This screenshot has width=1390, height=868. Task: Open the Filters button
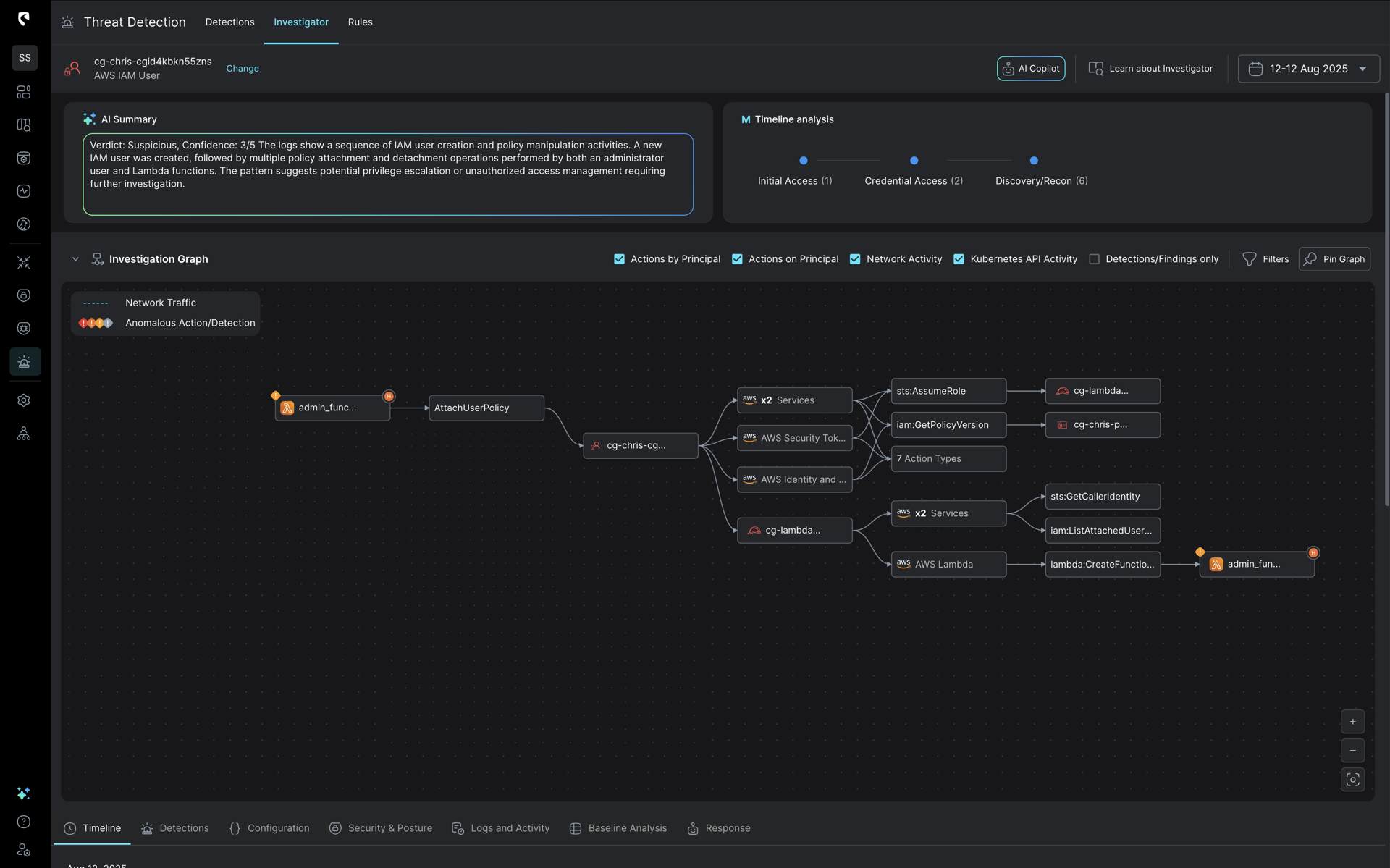click(x=1265, y=259)
